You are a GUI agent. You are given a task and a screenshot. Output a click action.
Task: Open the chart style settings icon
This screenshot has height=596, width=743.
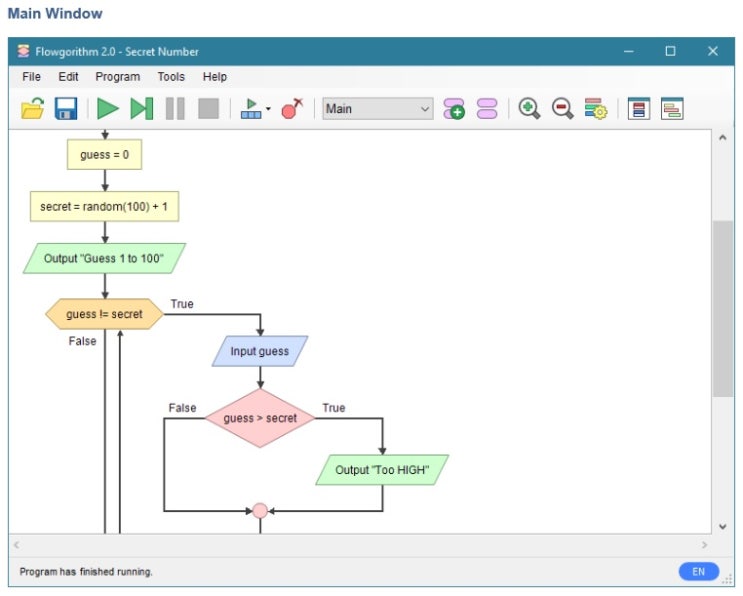596,109
